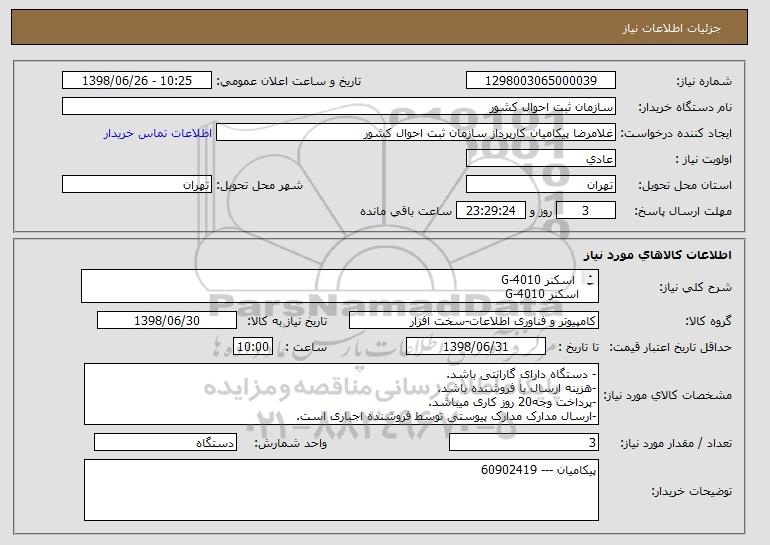
Task: Click the delivery city field تهران
Action: pos(137,185)
